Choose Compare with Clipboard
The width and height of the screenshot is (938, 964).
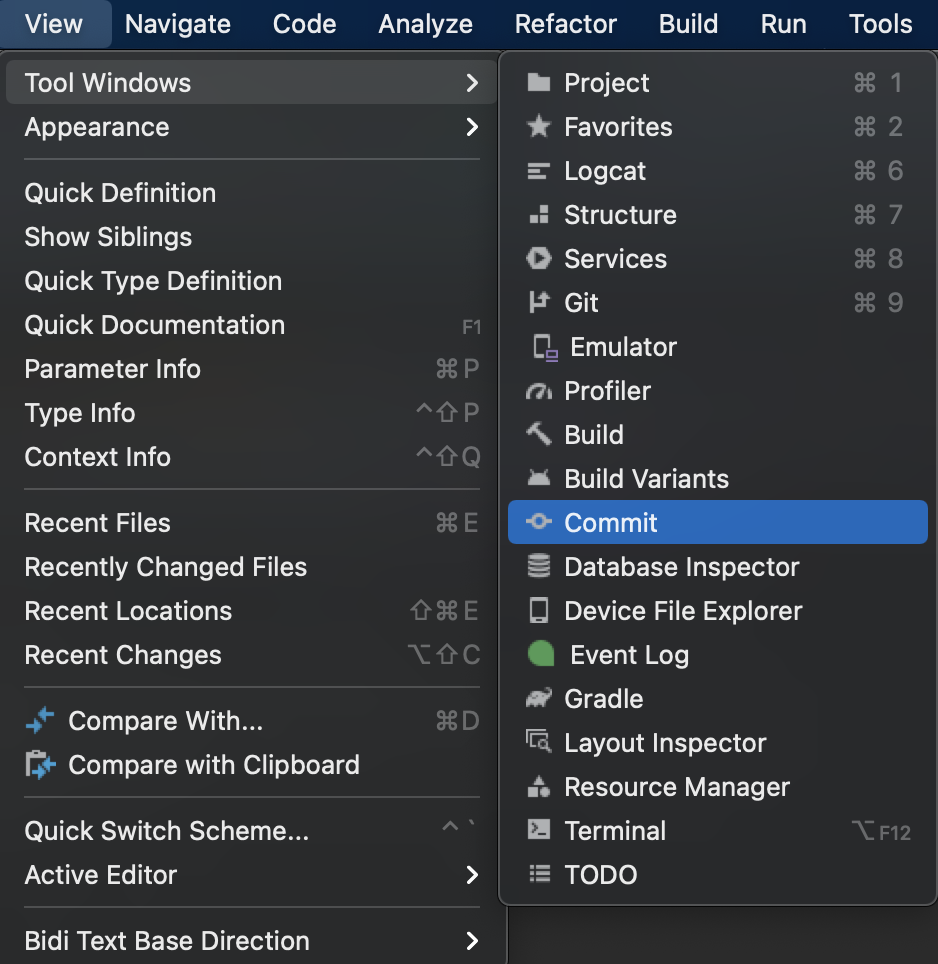213,765
